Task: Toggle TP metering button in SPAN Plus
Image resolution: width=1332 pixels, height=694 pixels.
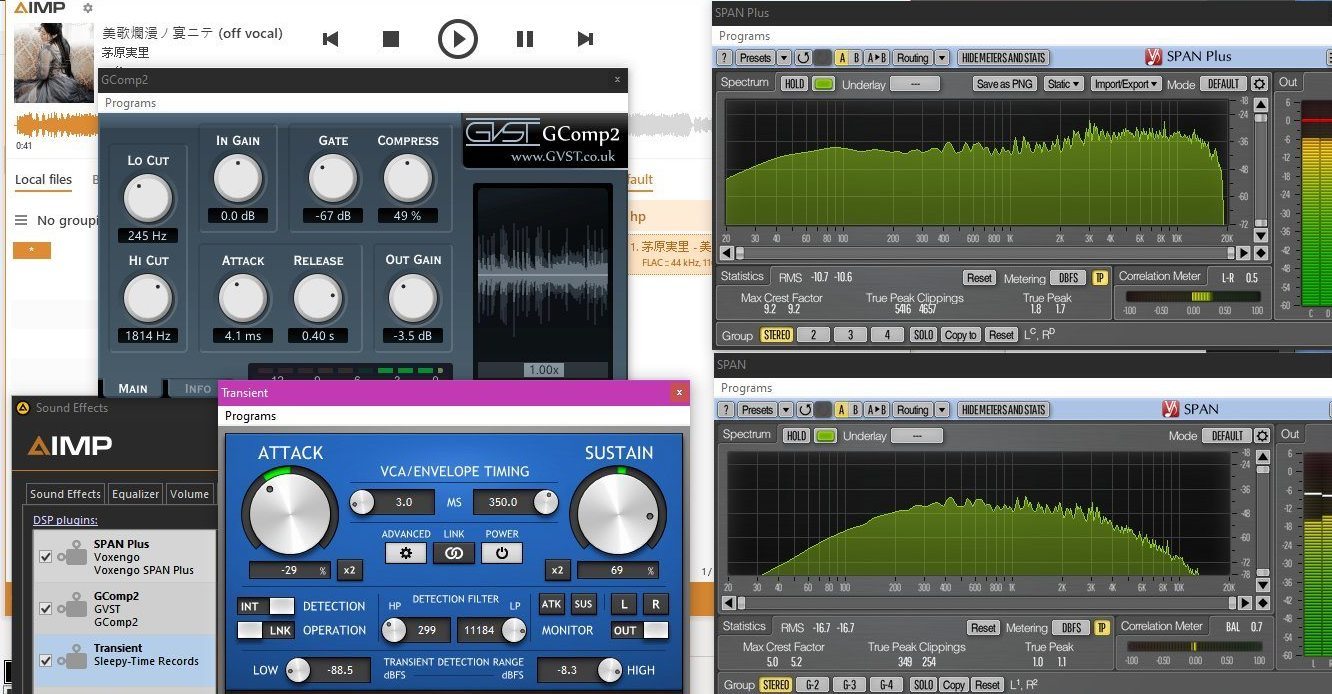Action: tap(1100, 278)
